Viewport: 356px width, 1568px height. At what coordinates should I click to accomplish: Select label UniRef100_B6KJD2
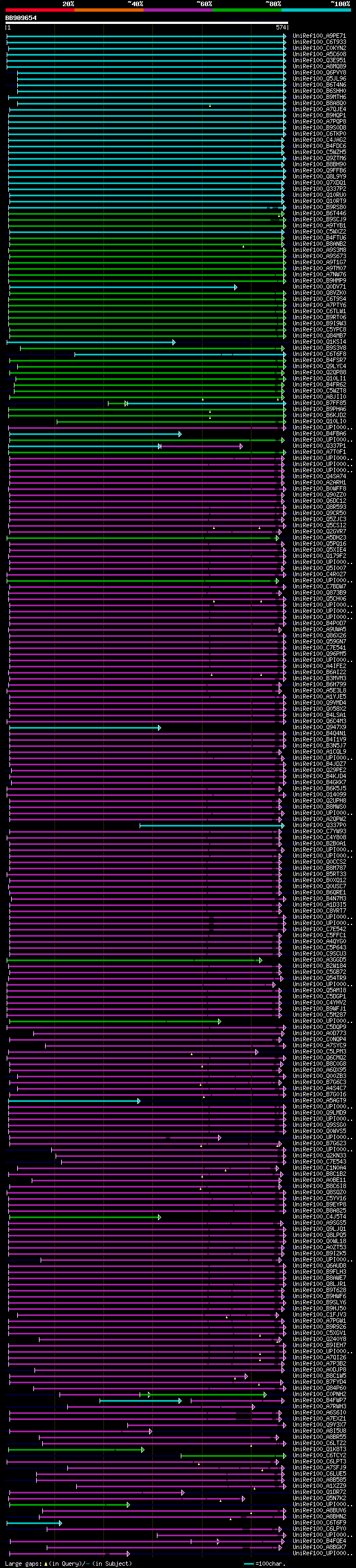(x=319, y=415)
